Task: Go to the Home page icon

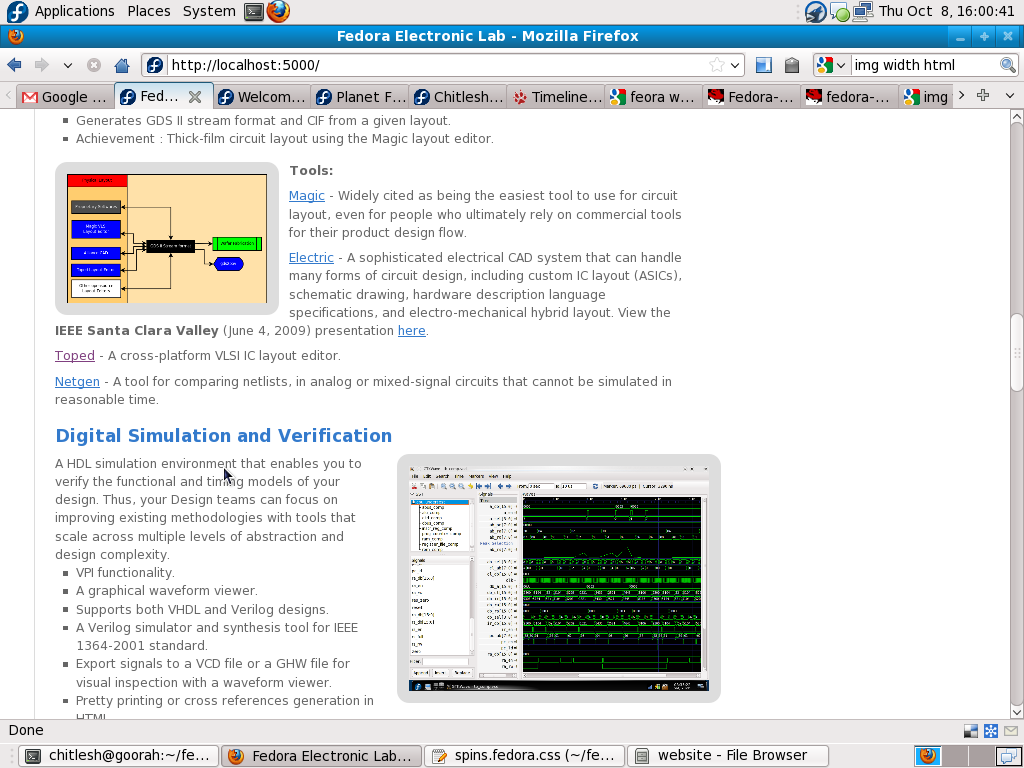Action: pyautogui.click(x=121, y=65)
